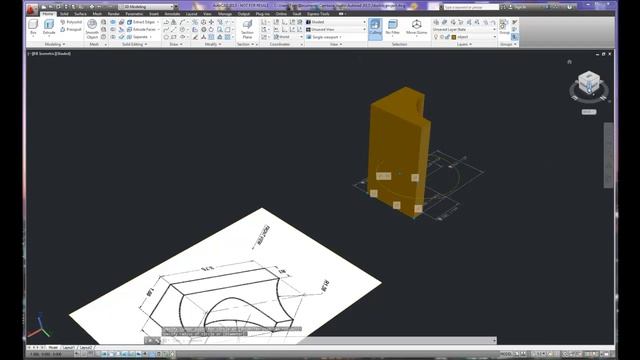The image size is (640, 360).
Task: Click the Move tool in Modify panel
Action: (211, 22)
